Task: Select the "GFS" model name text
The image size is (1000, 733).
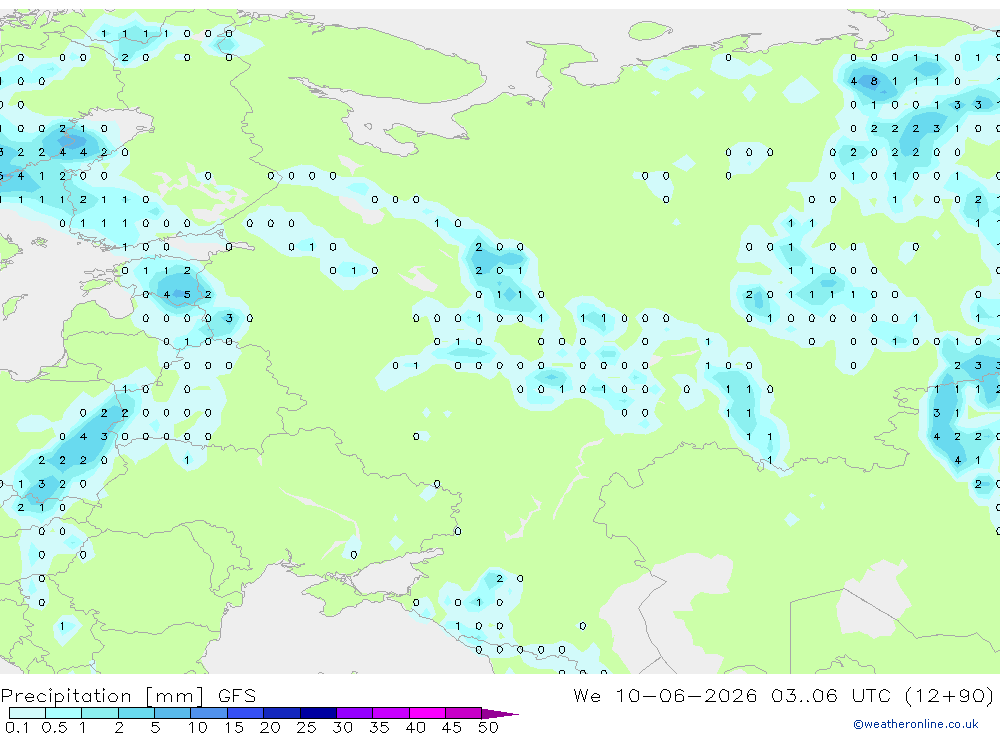Action: click(237, 695)
